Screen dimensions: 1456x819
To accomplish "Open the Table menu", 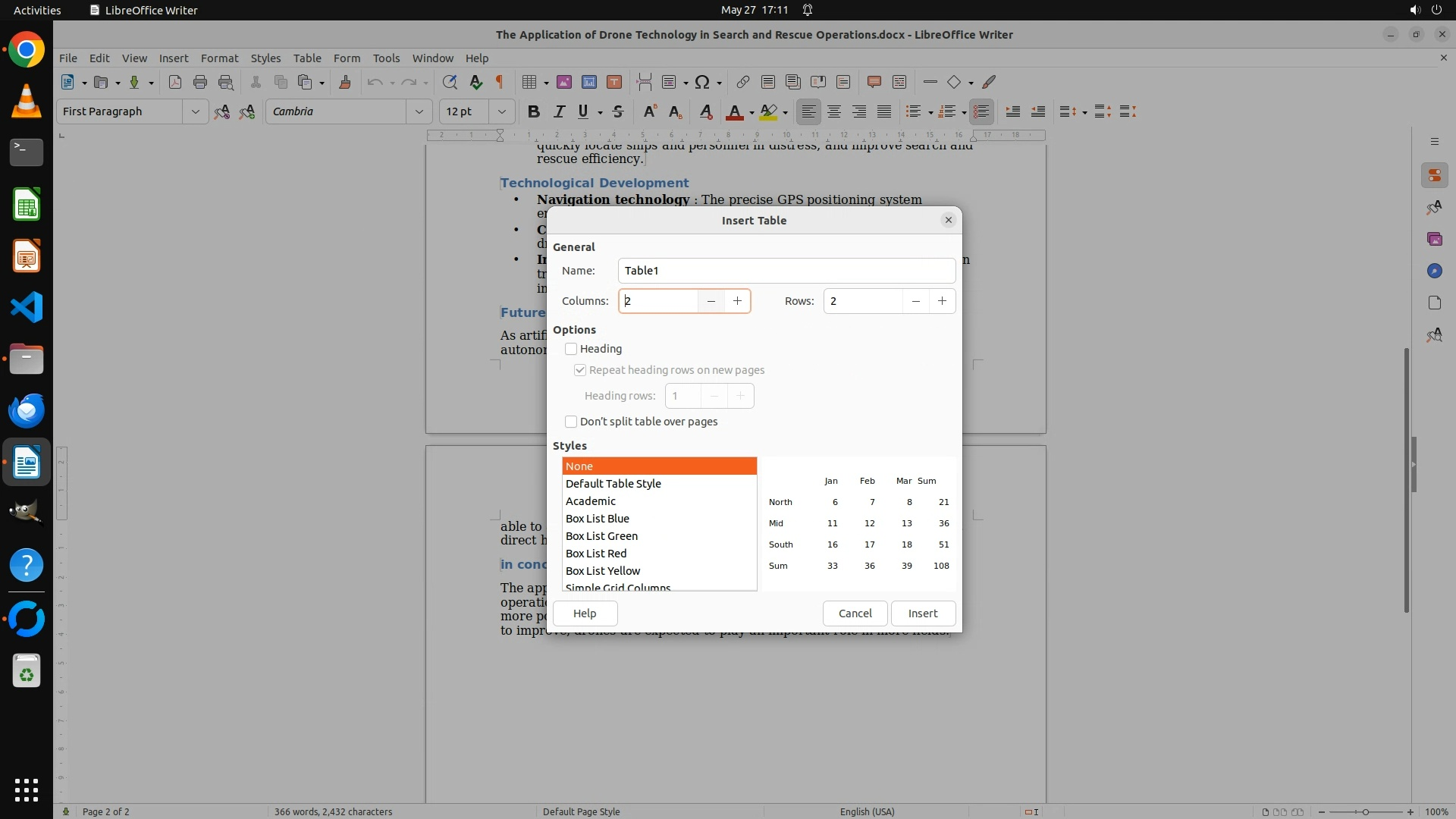I will [307, 58].
